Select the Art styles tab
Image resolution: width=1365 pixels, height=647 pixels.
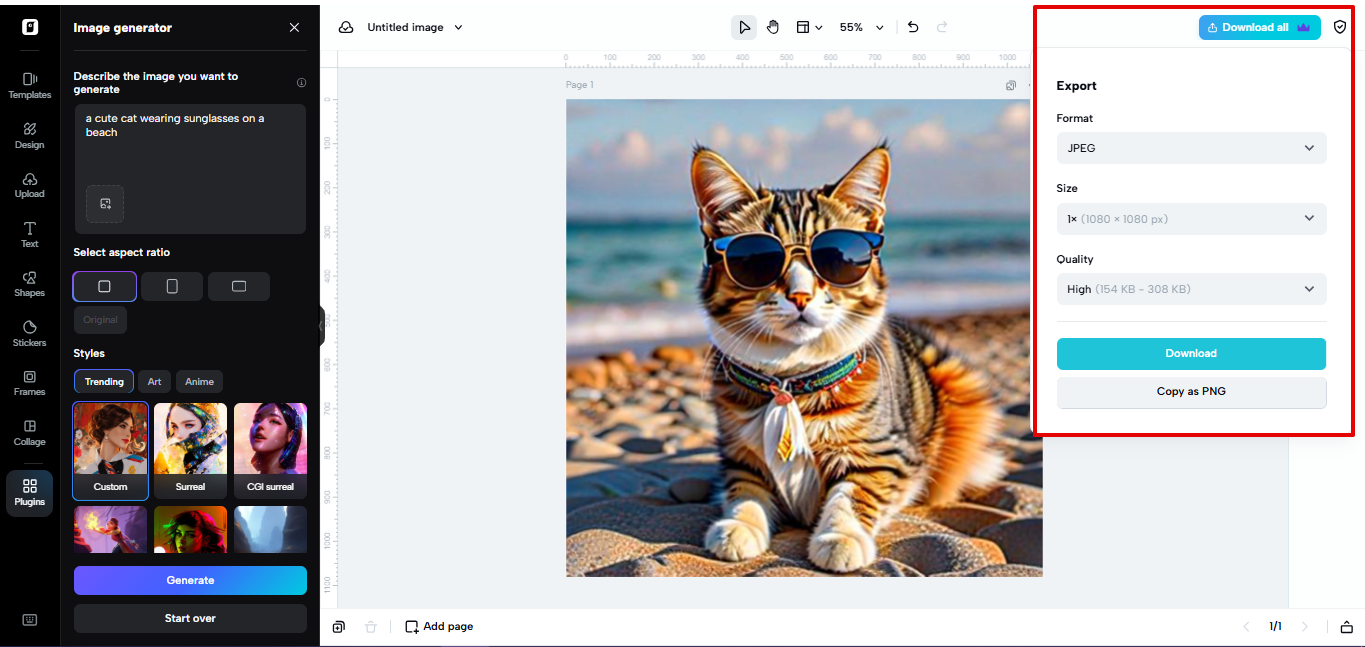tap(154, 381)
